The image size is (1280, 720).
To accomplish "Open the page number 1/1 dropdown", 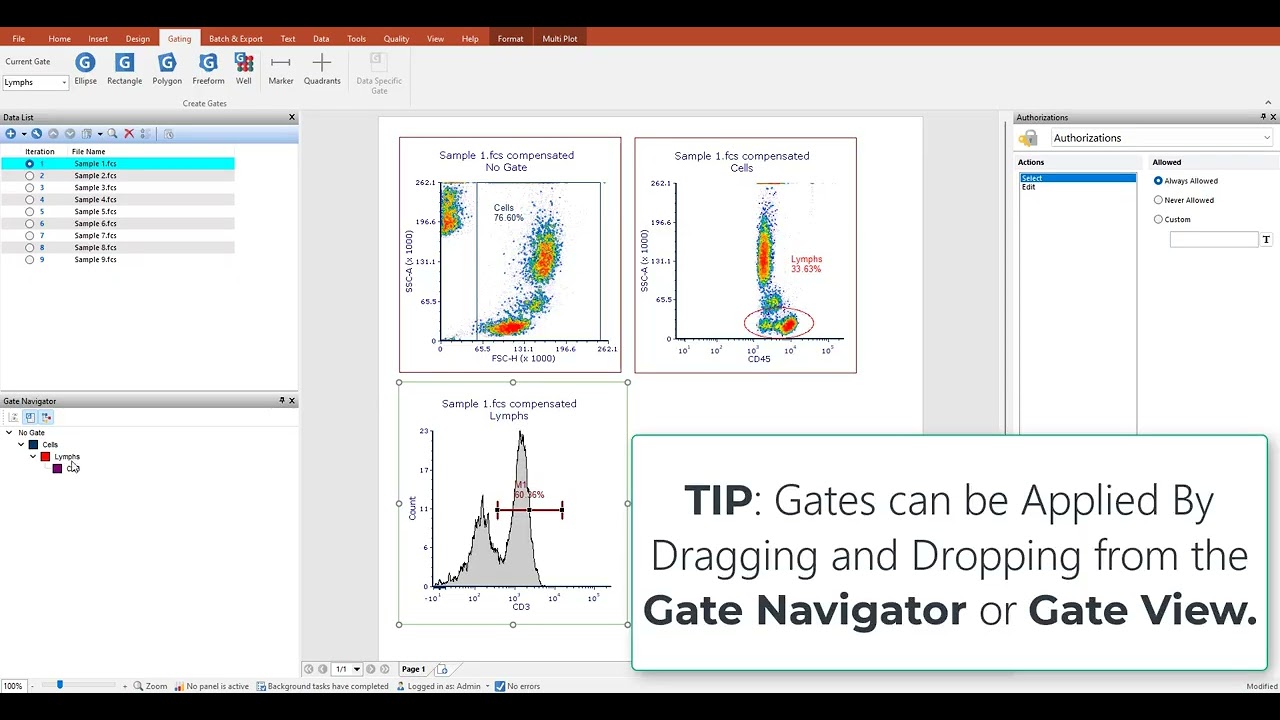I will (356, 669).
